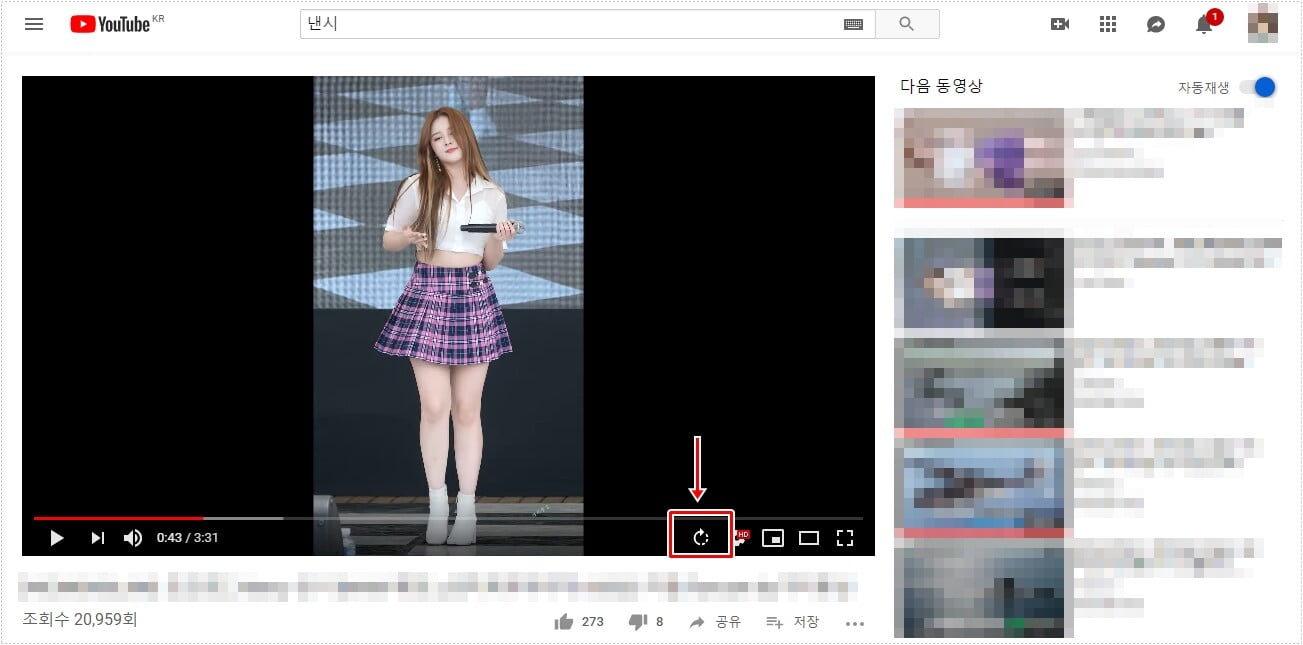Screen dimensions: 1303x645
Task: Click the create video camera icon
Action: click(x=1060, y=24)
